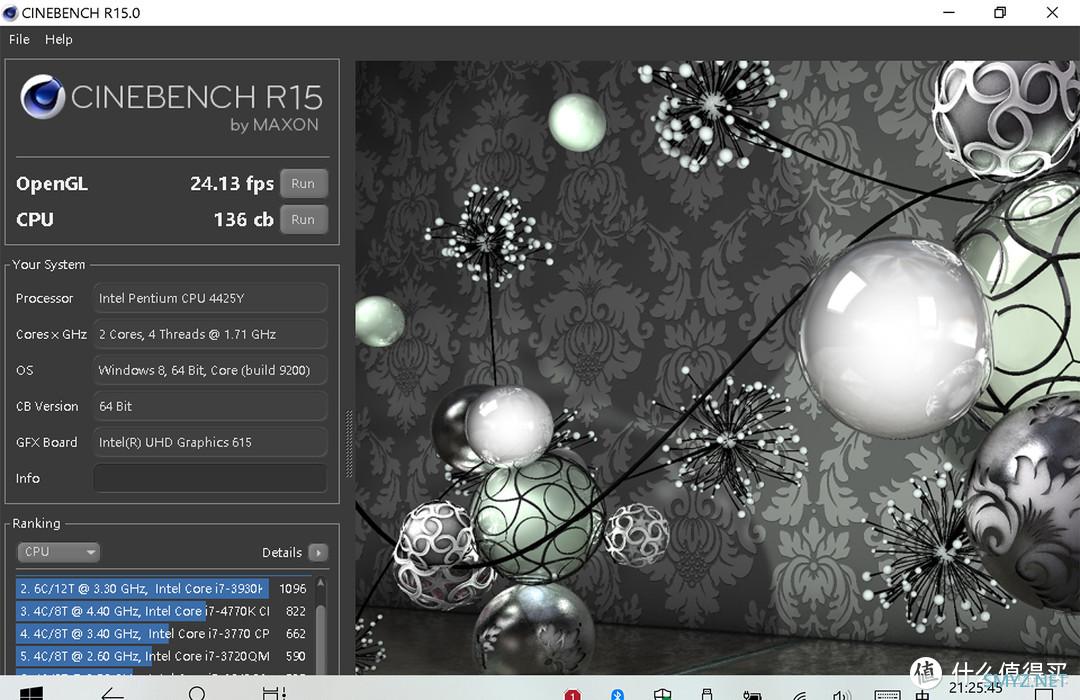Click the Details arrow button
The width and height of the screenshot is (1080, 700).
coord(318,553)
